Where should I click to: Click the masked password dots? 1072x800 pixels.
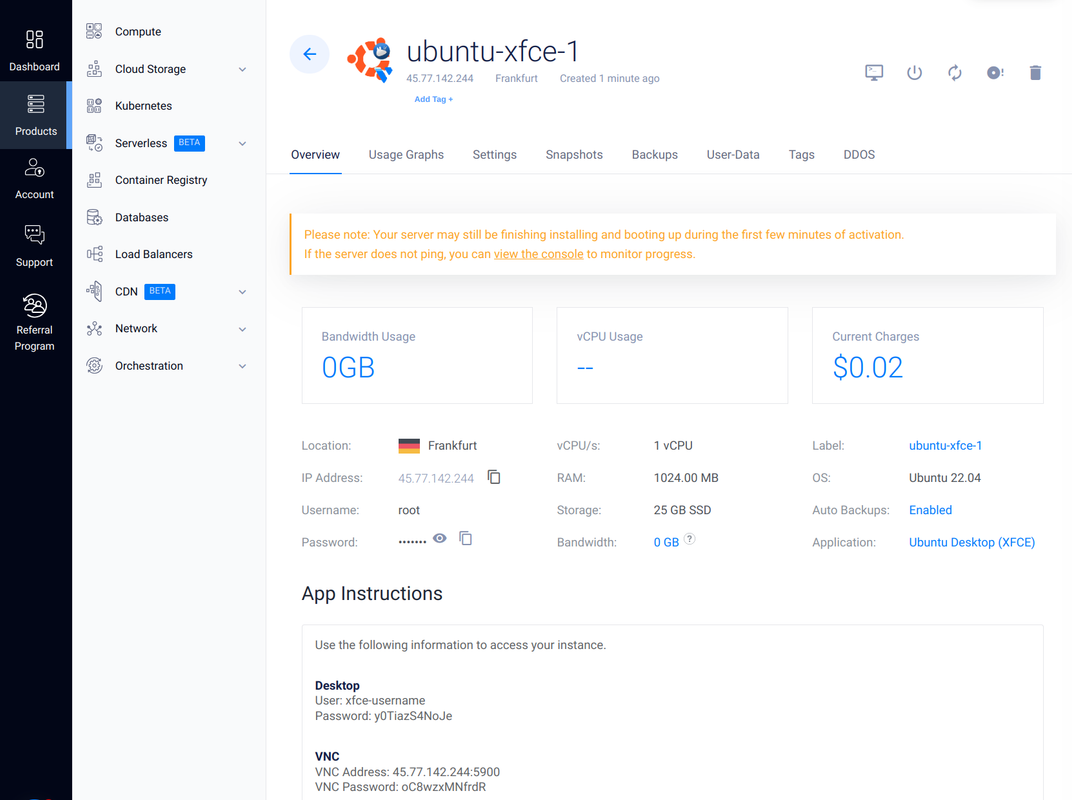(x=412, y=542)
